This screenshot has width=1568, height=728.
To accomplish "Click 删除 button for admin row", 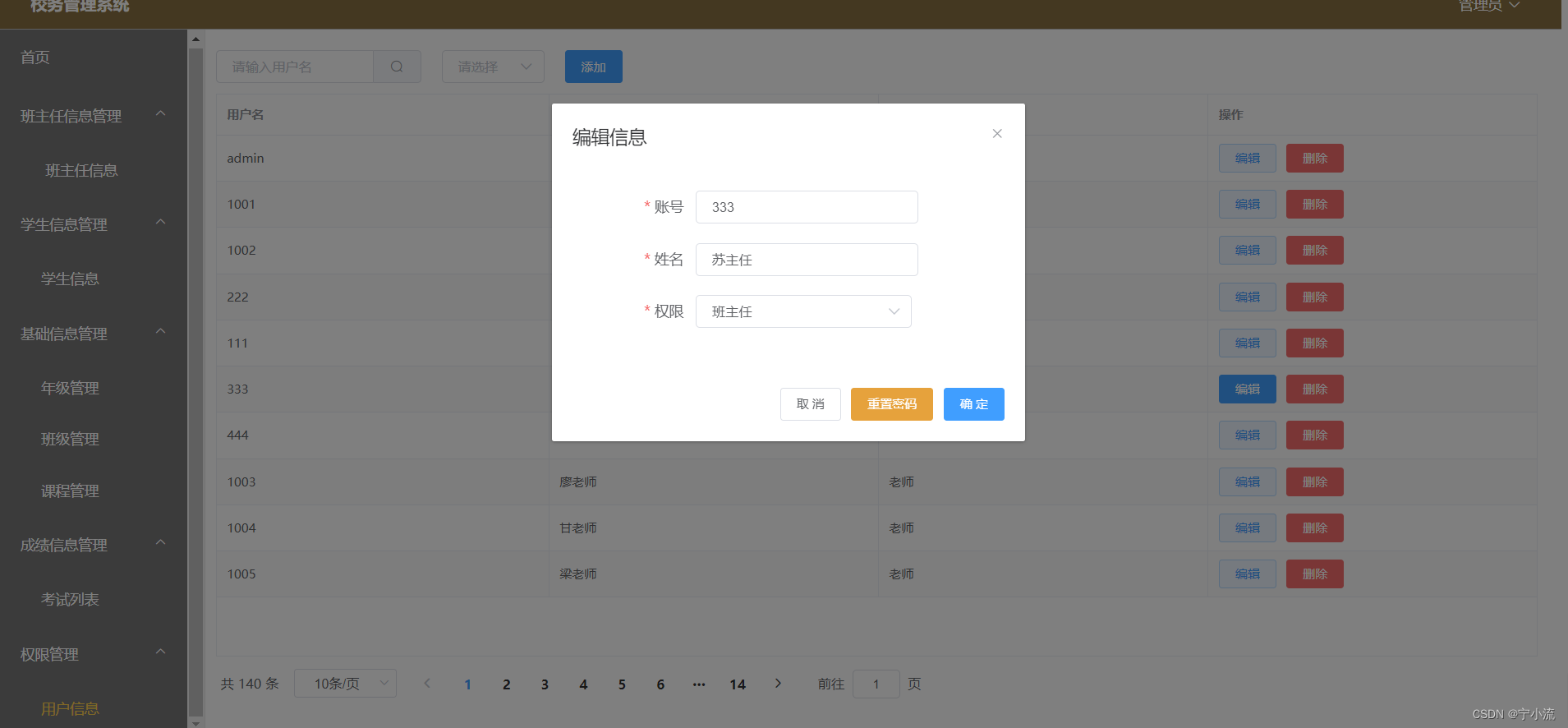I will click(x=1315, y=159).
